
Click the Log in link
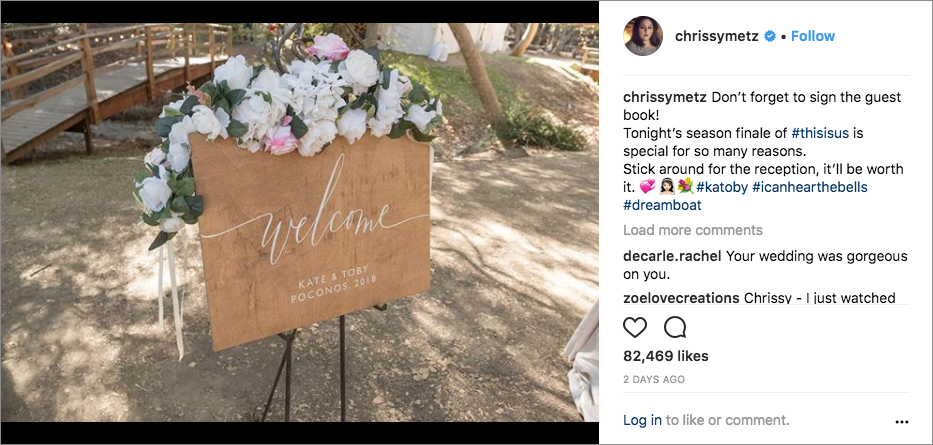(x=642, y=420)
